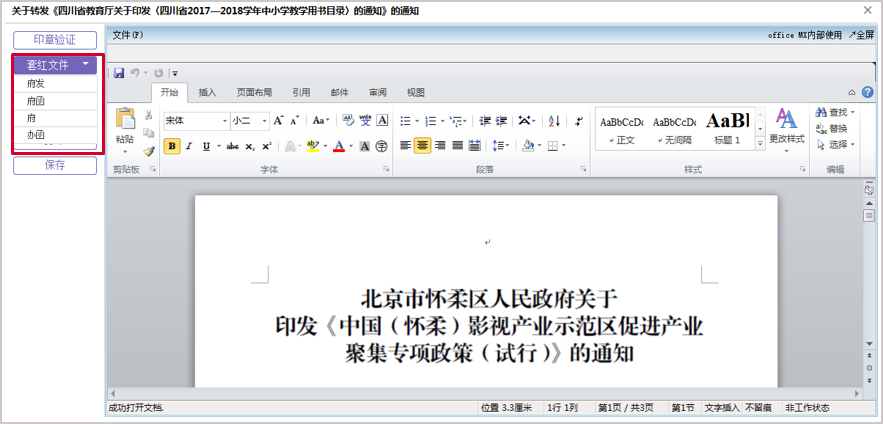Choose 府函 from 套红文件 list

[x=56, y=101]
